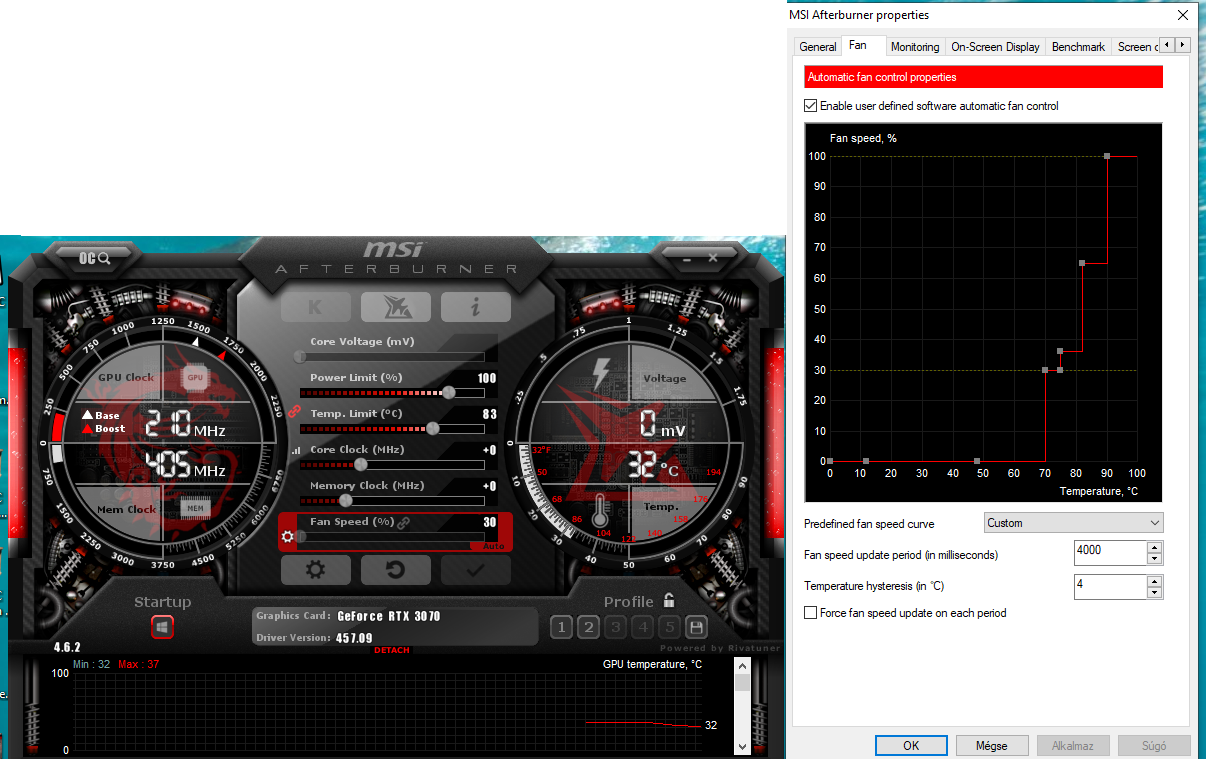Screen dimensions: 1206x759
Task: Click the GeForce RTX 3070 graphics card text
Action: [x=388, y=616]
